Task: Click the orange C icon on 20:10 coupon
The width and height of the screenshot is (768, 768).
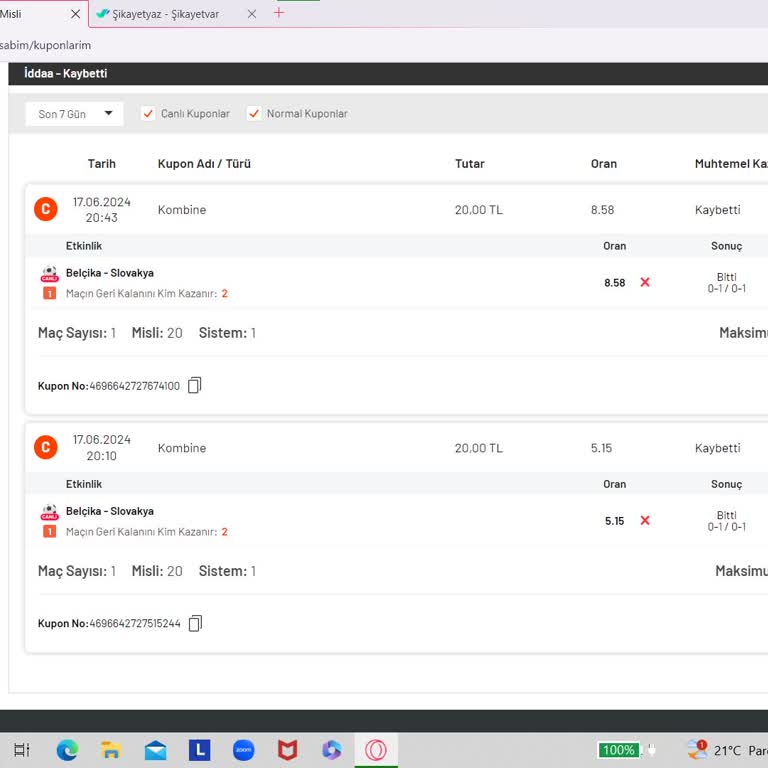Action: pyautogui.click(x=46, y=447)
